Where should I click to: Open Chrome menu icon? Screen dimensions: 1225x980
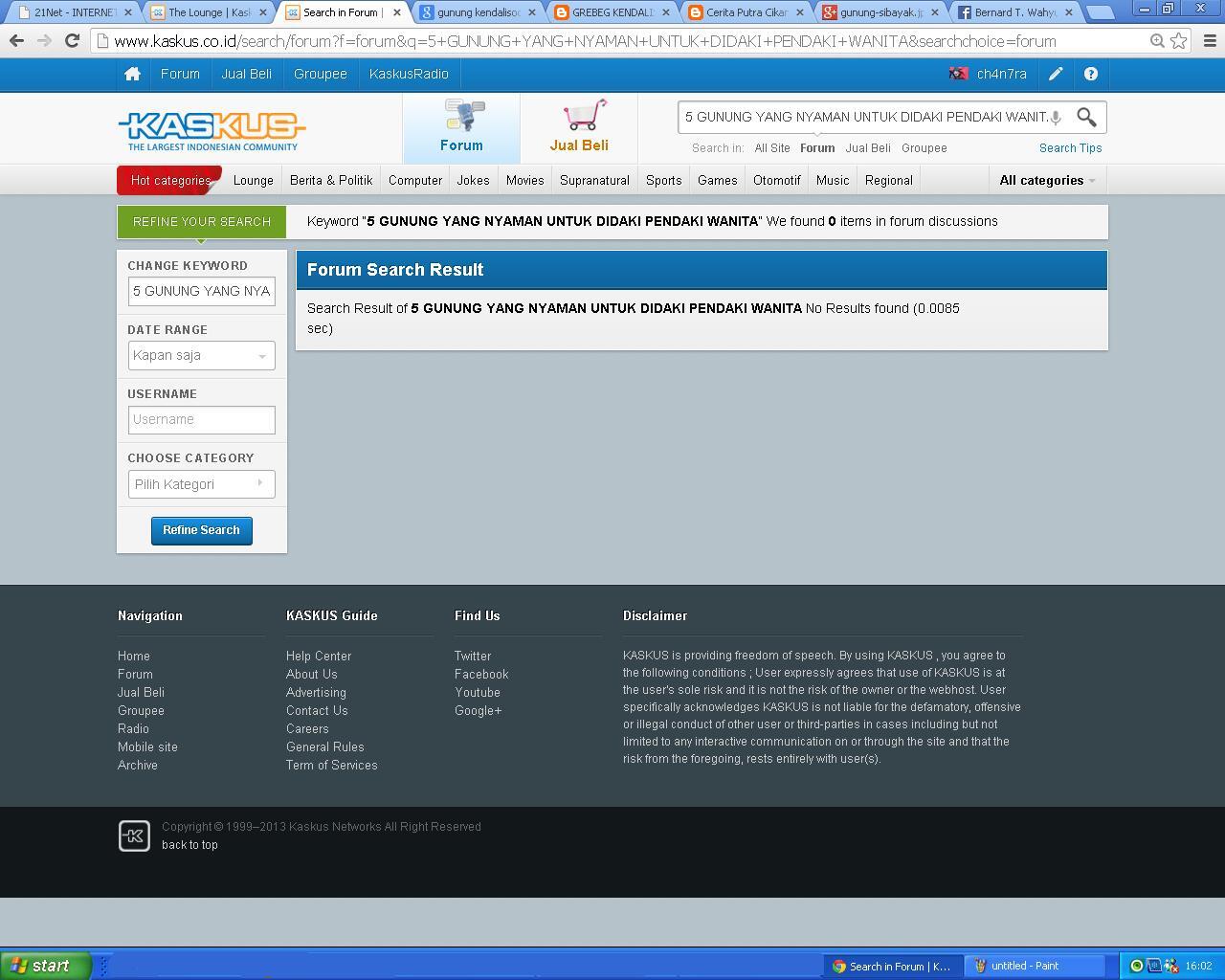[1209, 41]
